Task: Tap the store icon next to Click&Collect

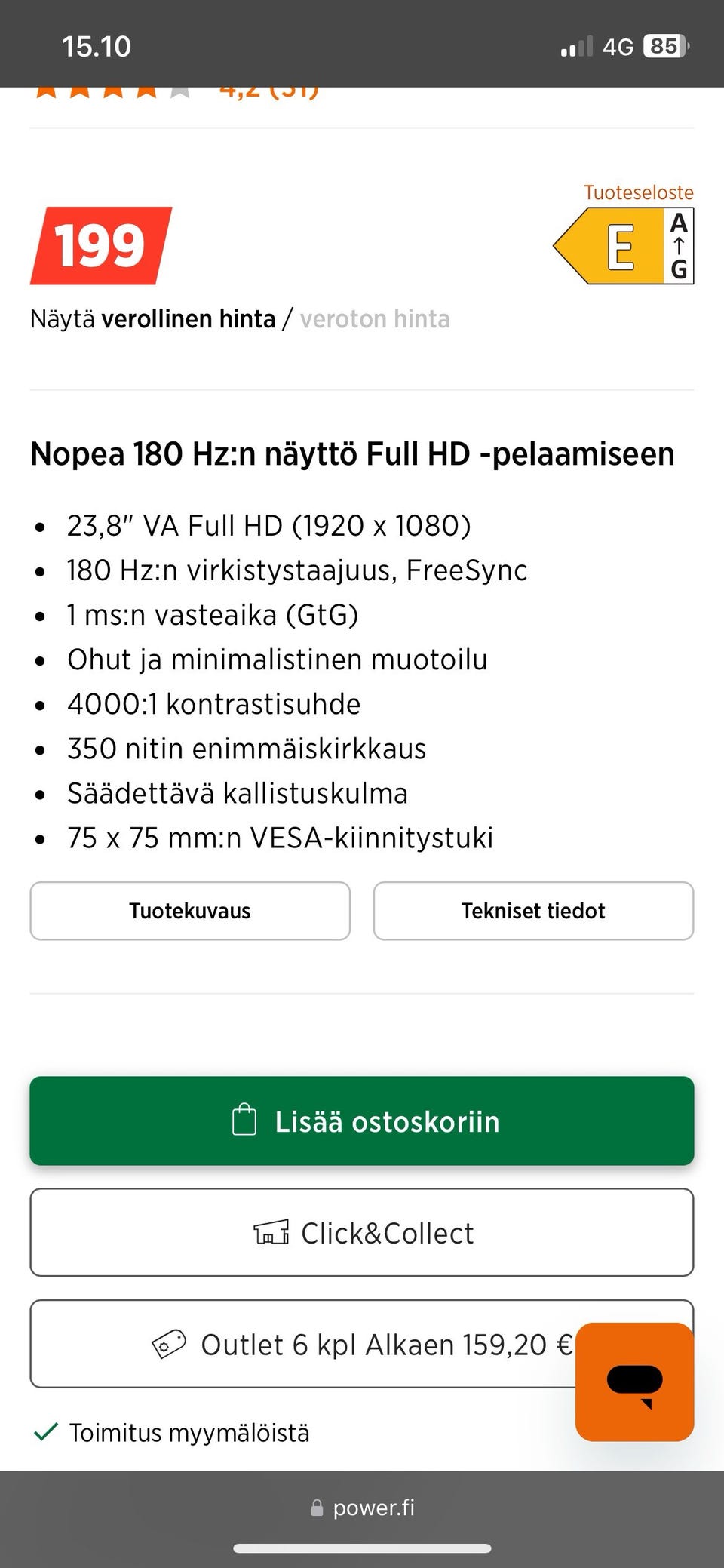Action: tap(271, 1233)
